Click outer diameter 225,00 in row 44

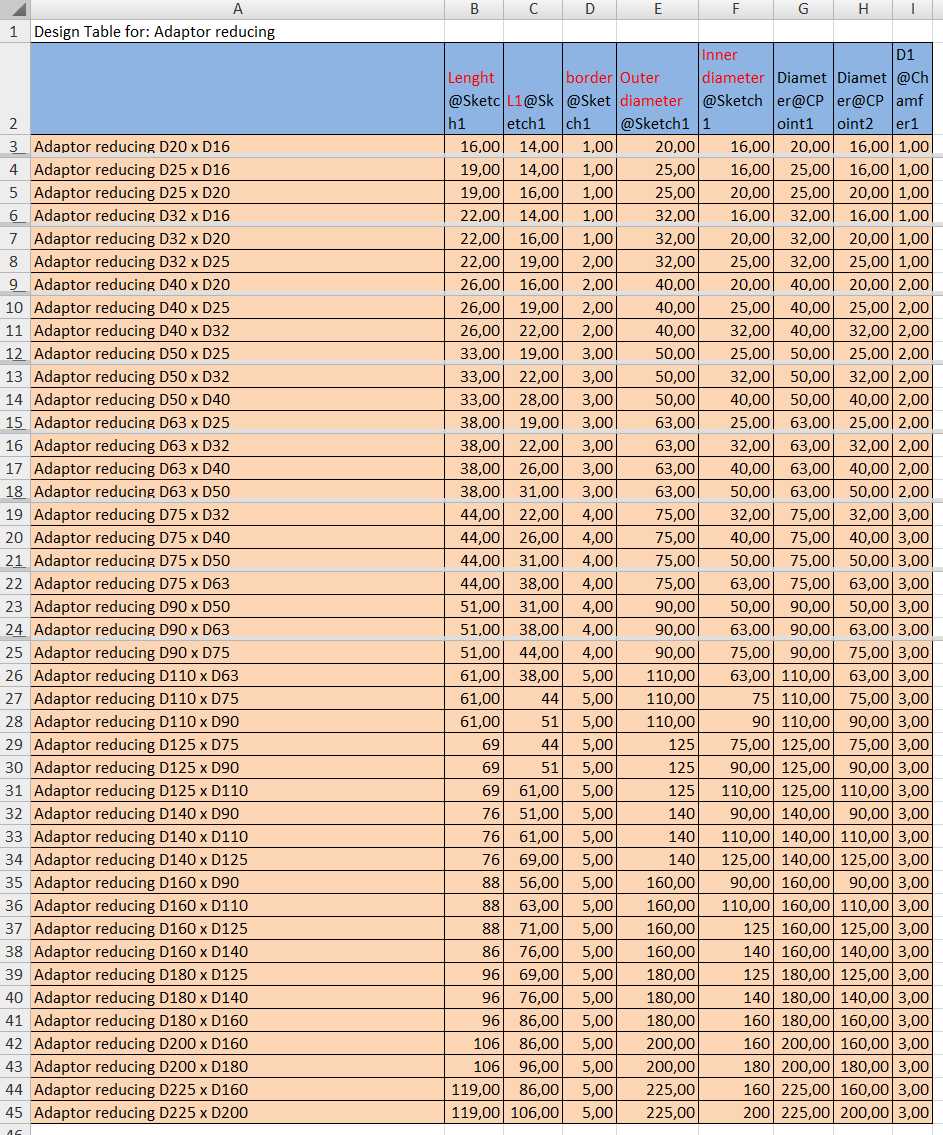click(x=658, y=1089)
